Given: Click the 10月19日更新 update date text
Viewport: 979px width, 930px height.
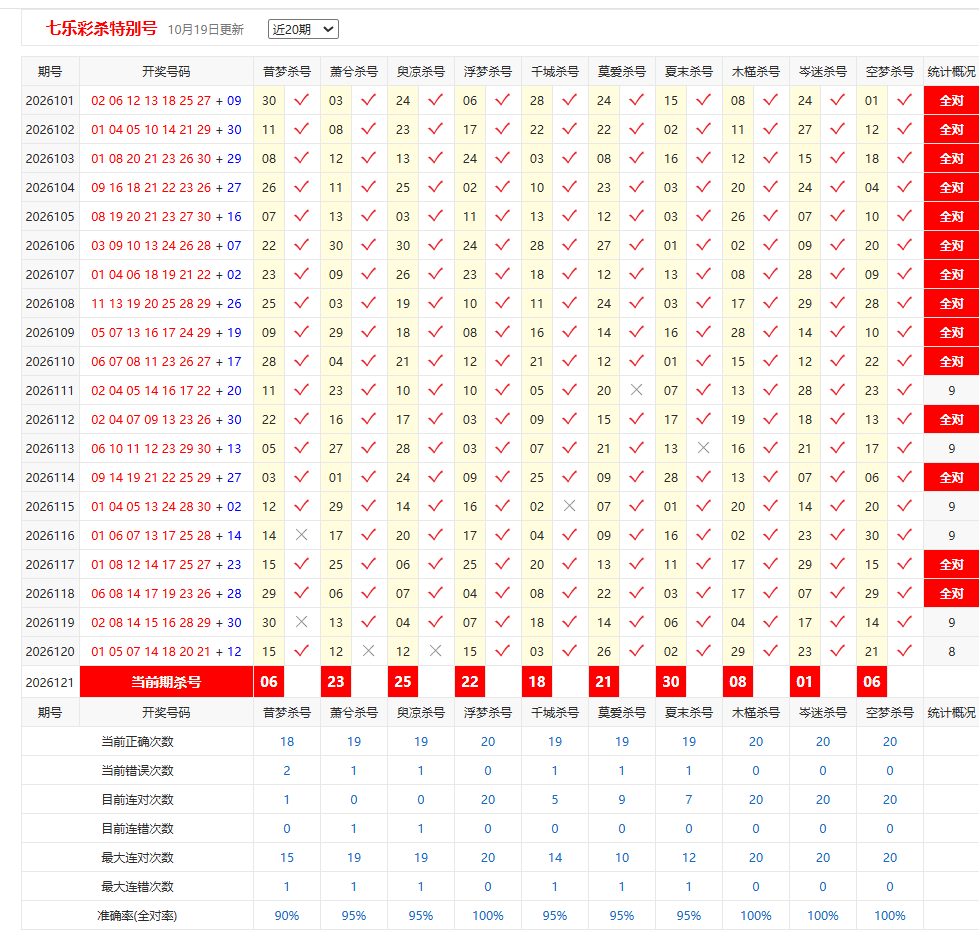Looking at the screenshot, I should click(x=205, y=29).
